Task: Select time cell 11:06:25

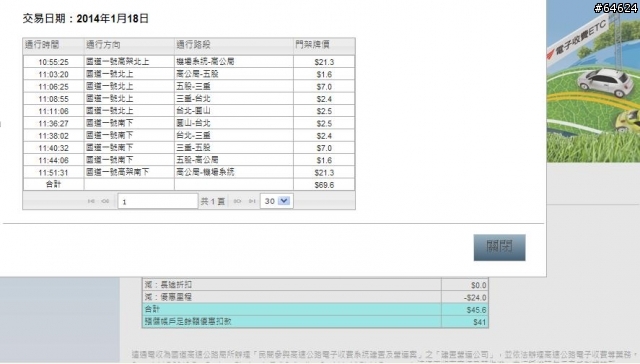Action: [53, 87]
